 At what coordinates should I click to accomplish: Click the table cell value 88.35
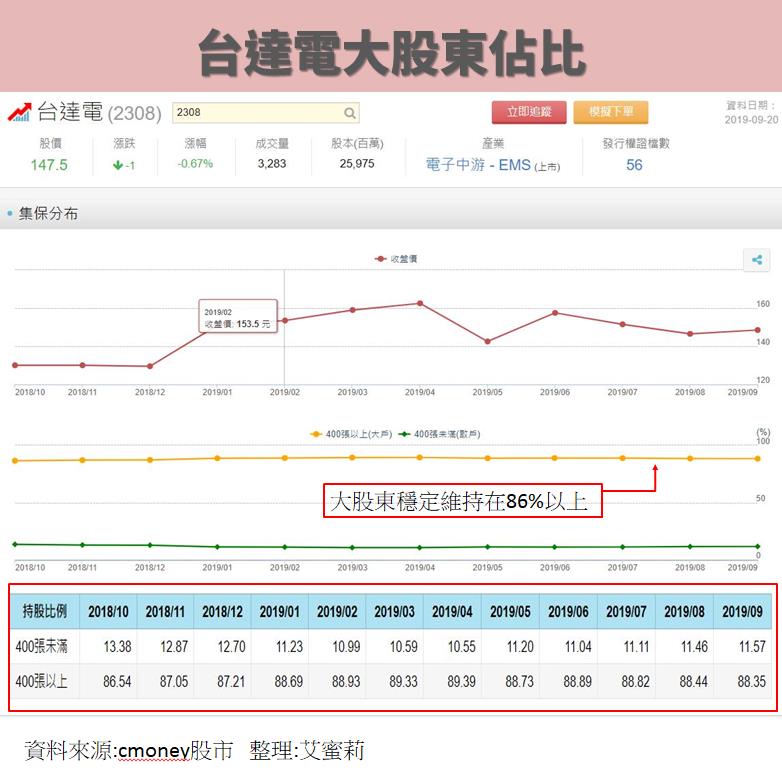click(x=752, y=681)
